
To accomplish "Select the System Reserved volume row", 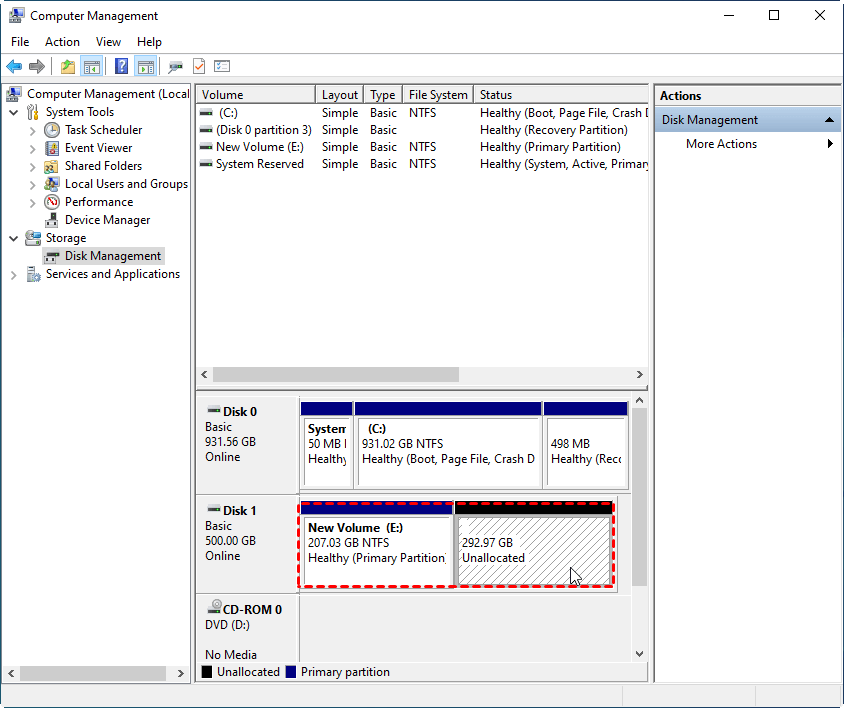I will pyautogui.click(x=422, y=164).
